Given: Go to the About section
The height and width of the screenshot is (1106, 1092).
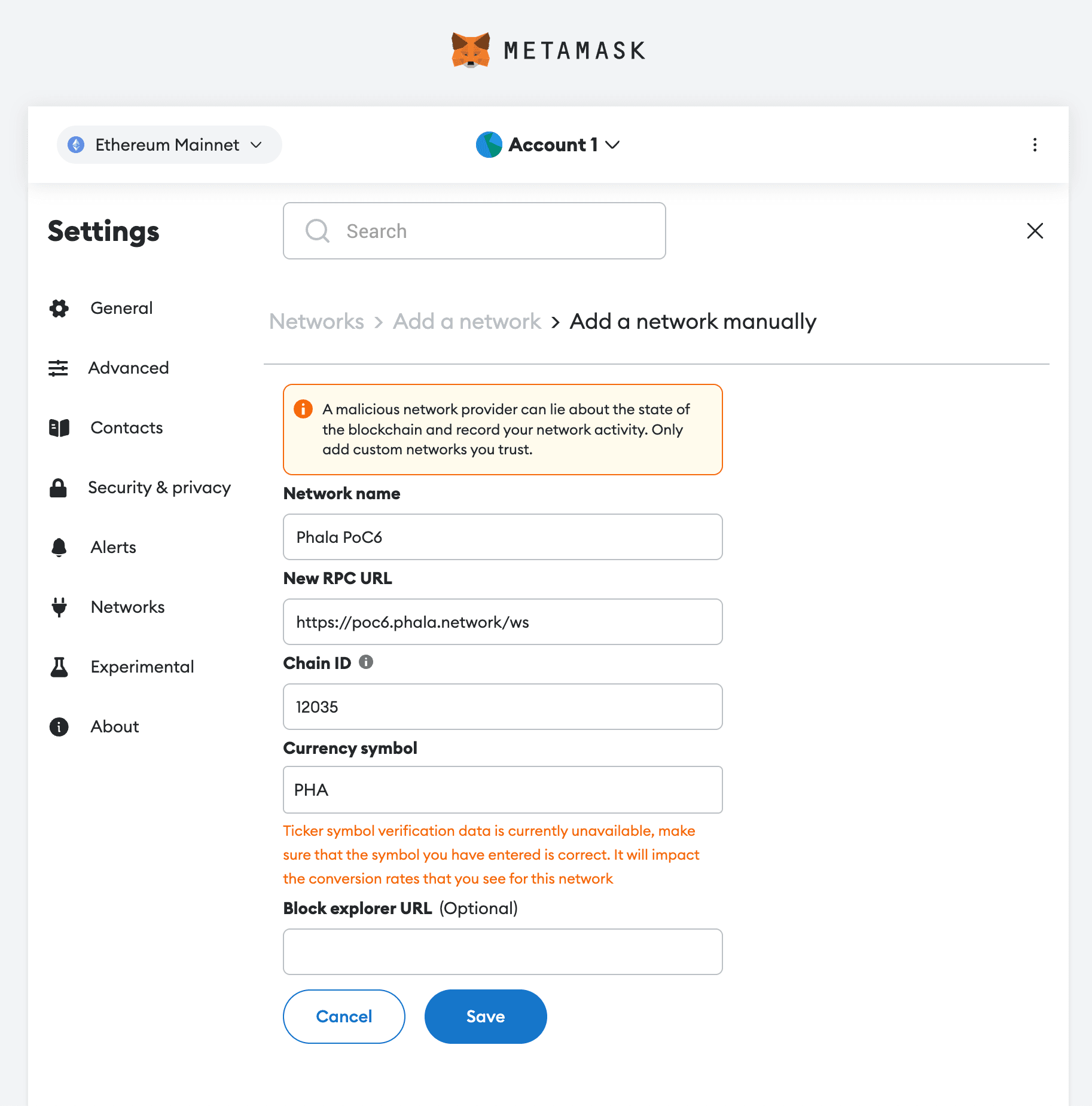Looking at the screenshot, I should 114,727.
